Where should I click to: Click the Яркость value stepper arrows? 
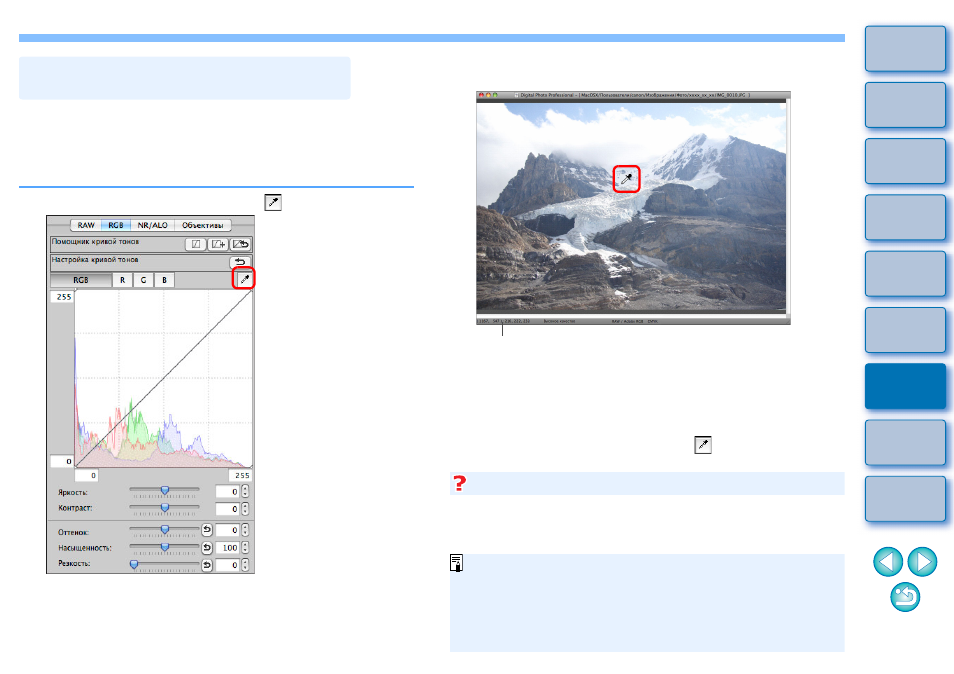click(245, 492)
